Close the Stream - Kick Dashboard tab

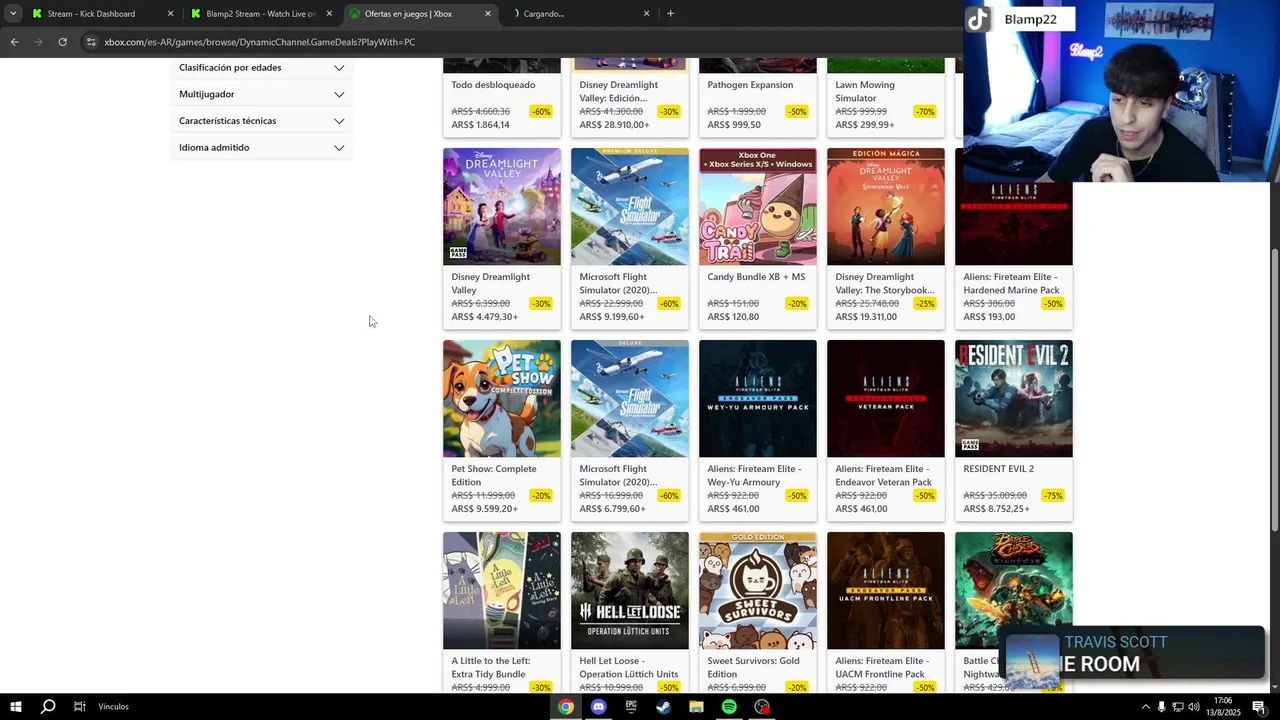(170, 14)
